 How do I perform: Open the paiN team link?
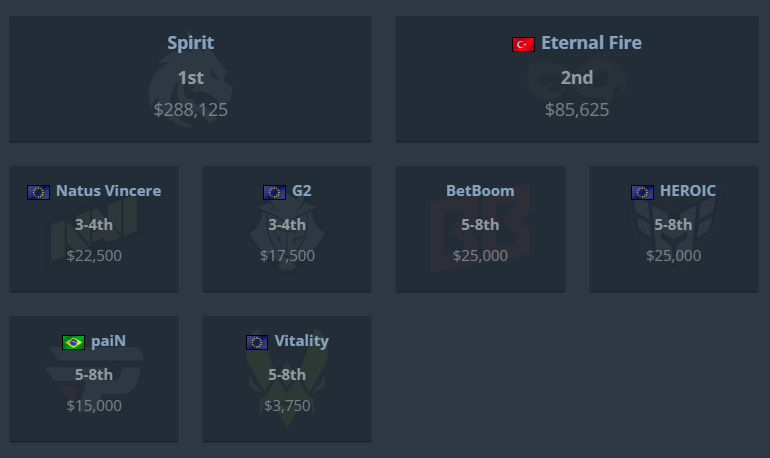109,341
